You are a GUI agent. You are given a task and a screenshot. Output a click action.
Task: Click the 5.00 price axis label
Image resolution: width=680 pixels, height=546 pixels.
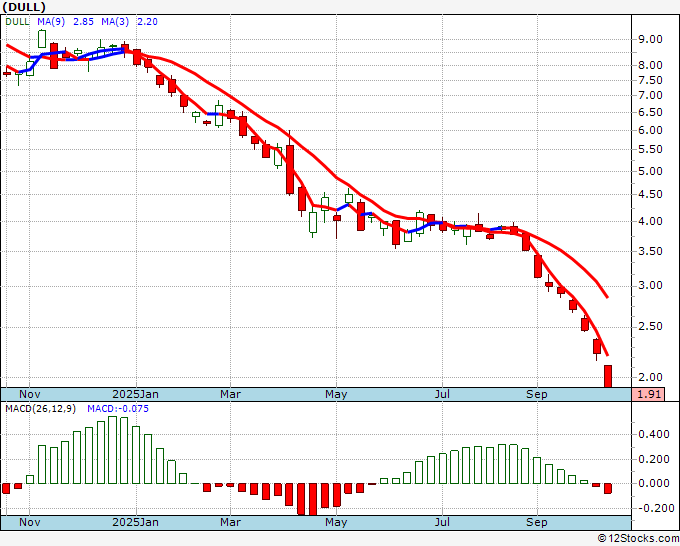[650, 172]
